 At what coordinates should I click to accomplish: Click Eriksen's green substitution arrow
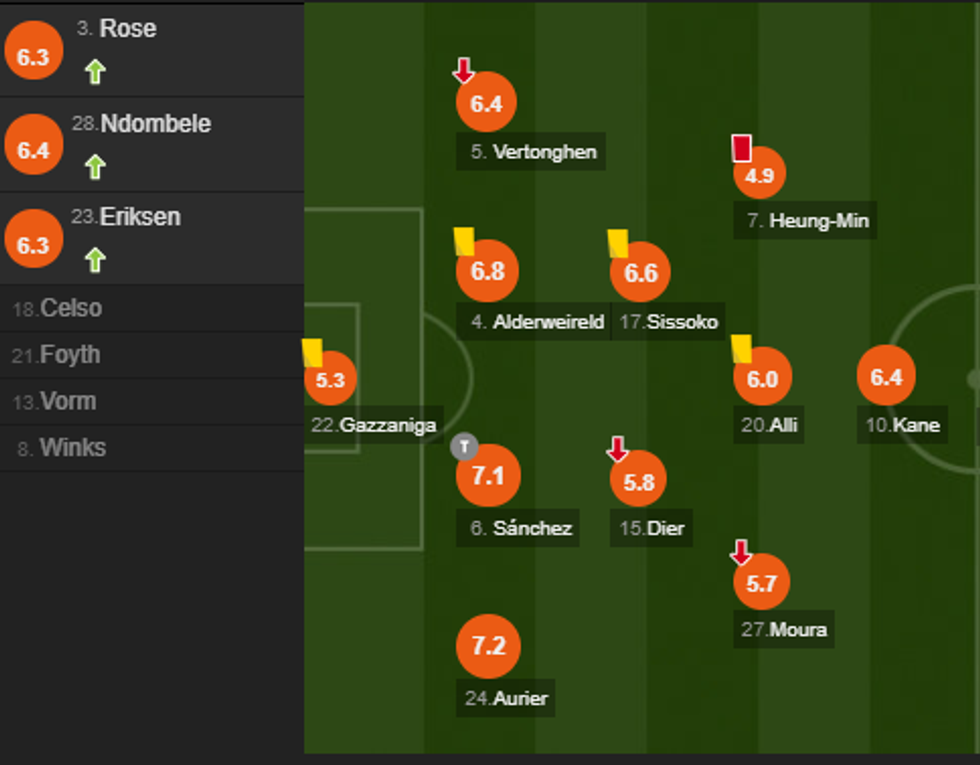pos(95,260)
